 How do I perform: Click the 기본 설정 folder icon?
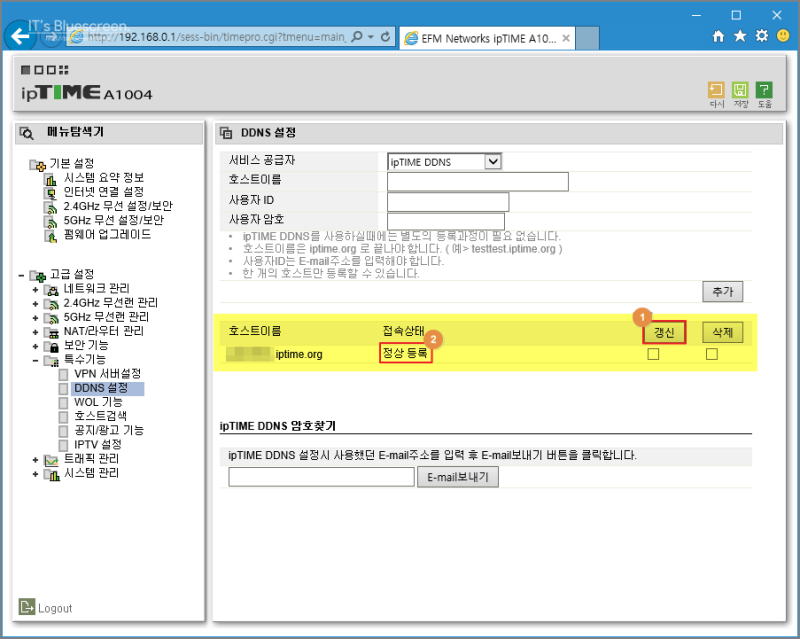pos(37,164)
